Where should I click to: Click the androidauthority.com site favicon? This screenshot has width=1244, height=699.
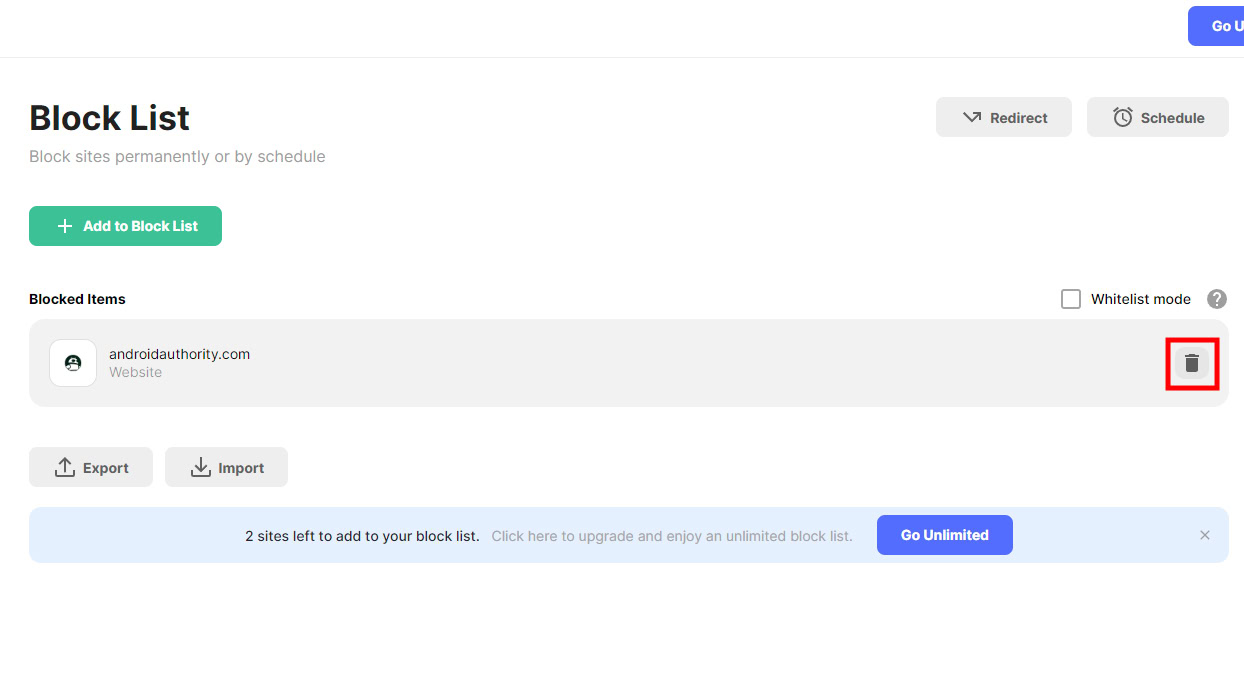(73, 363)
